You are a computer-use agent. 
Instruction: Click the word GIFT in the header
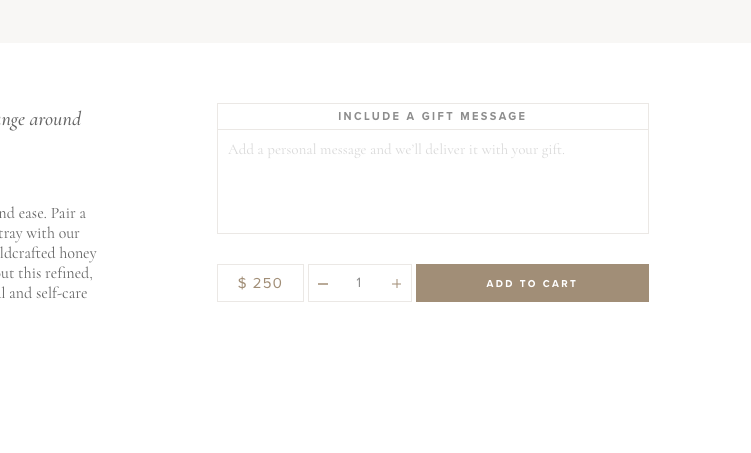pyautogui.click(x=439, y=117)
